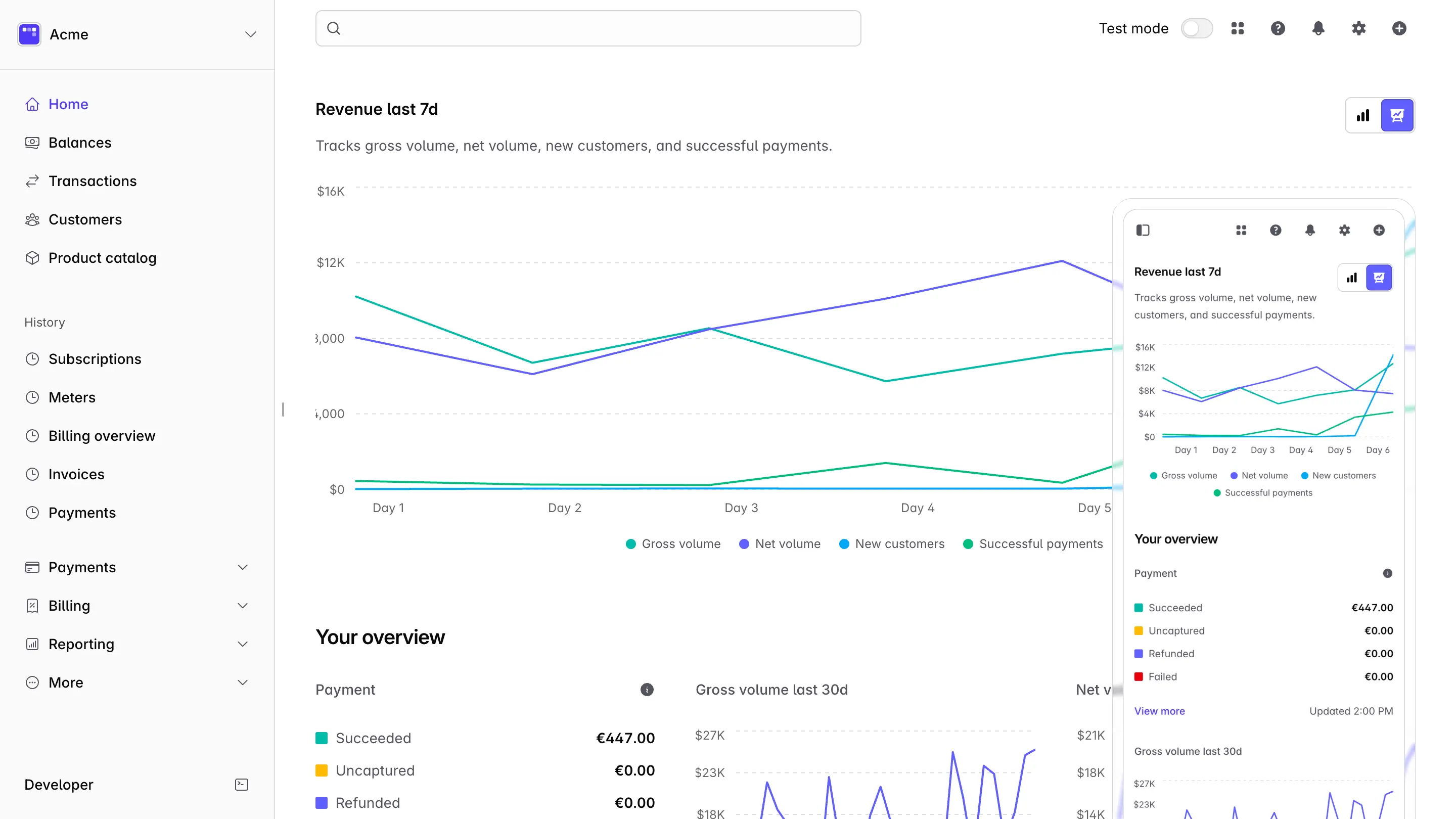
Task: Open settings gear in top bar
Action: pyautogui.click(x=1358, y=28)
